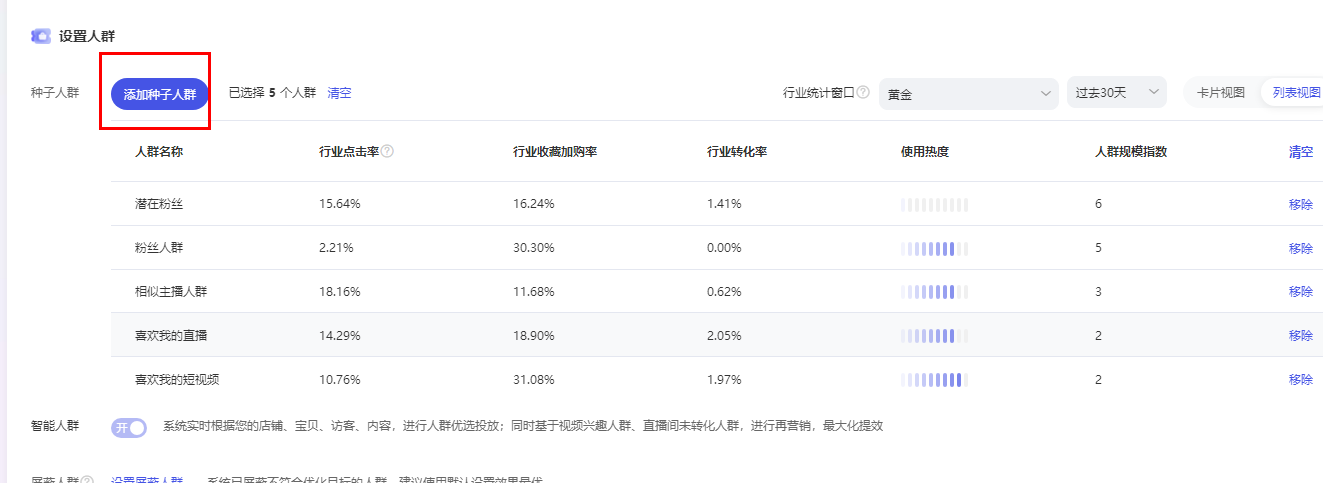Viewport: 1323px width, 483px height.
Task: Click 清空 next to 已选择 5 个人群
Action: tap(339, 93)
